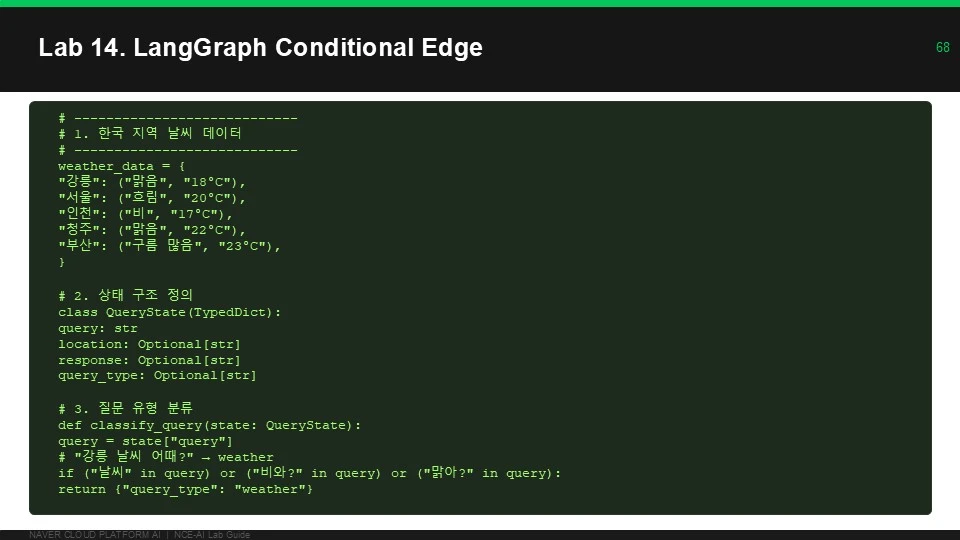Click the comment 1. 한국 지역 날씨 데이터

pyautogui.click(x=150, y=133)
